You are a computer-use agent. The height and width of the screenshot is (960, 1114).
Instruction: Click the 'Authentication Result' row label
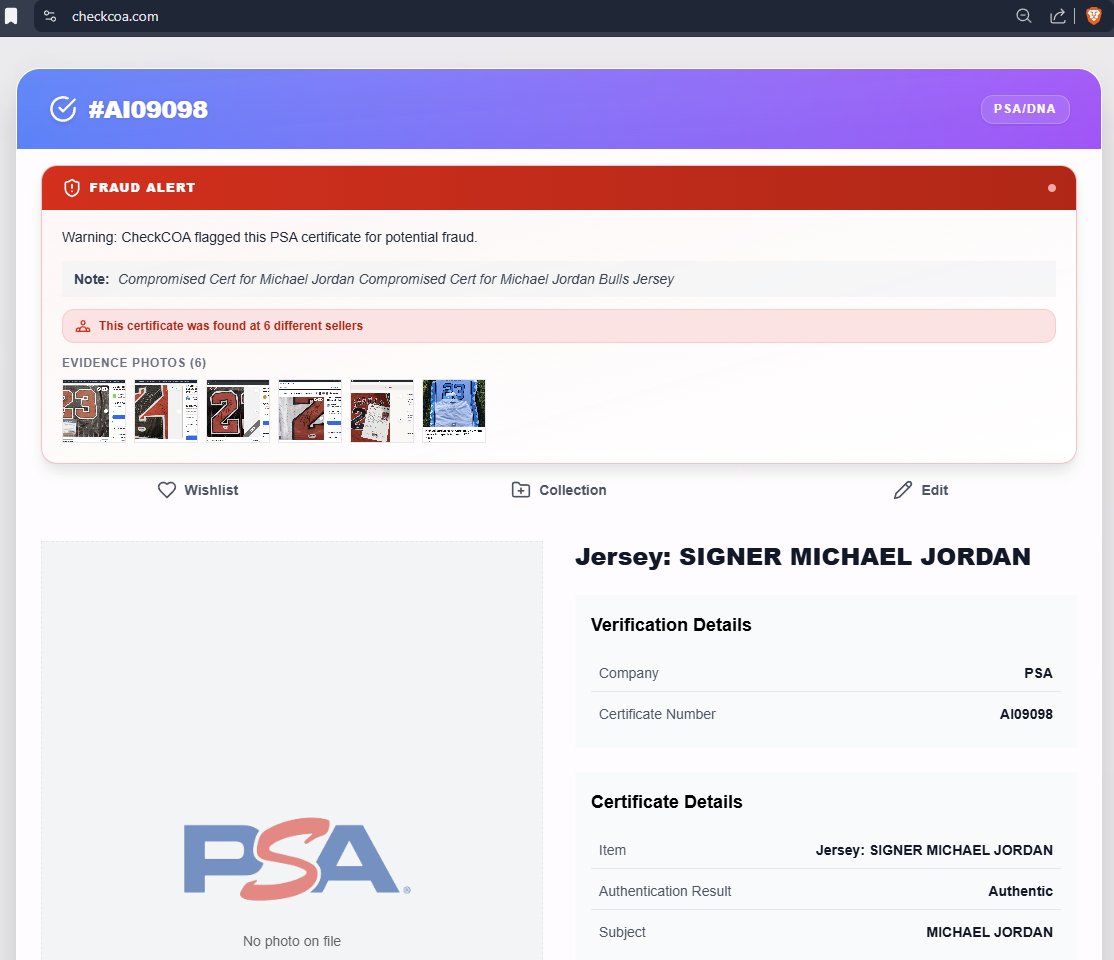pos(665,891)
